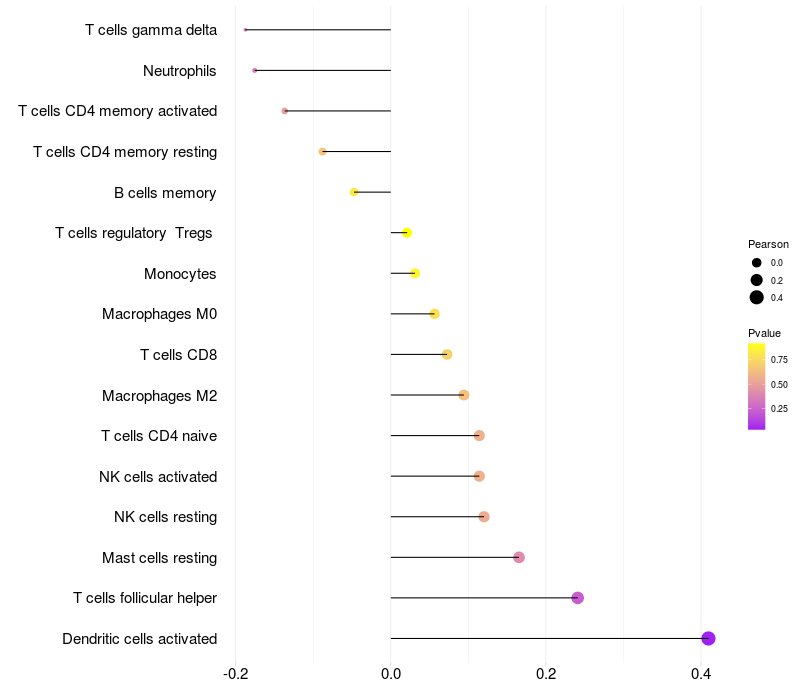
Task: Click the T cells CD8 dot
Action: point(447,354)
